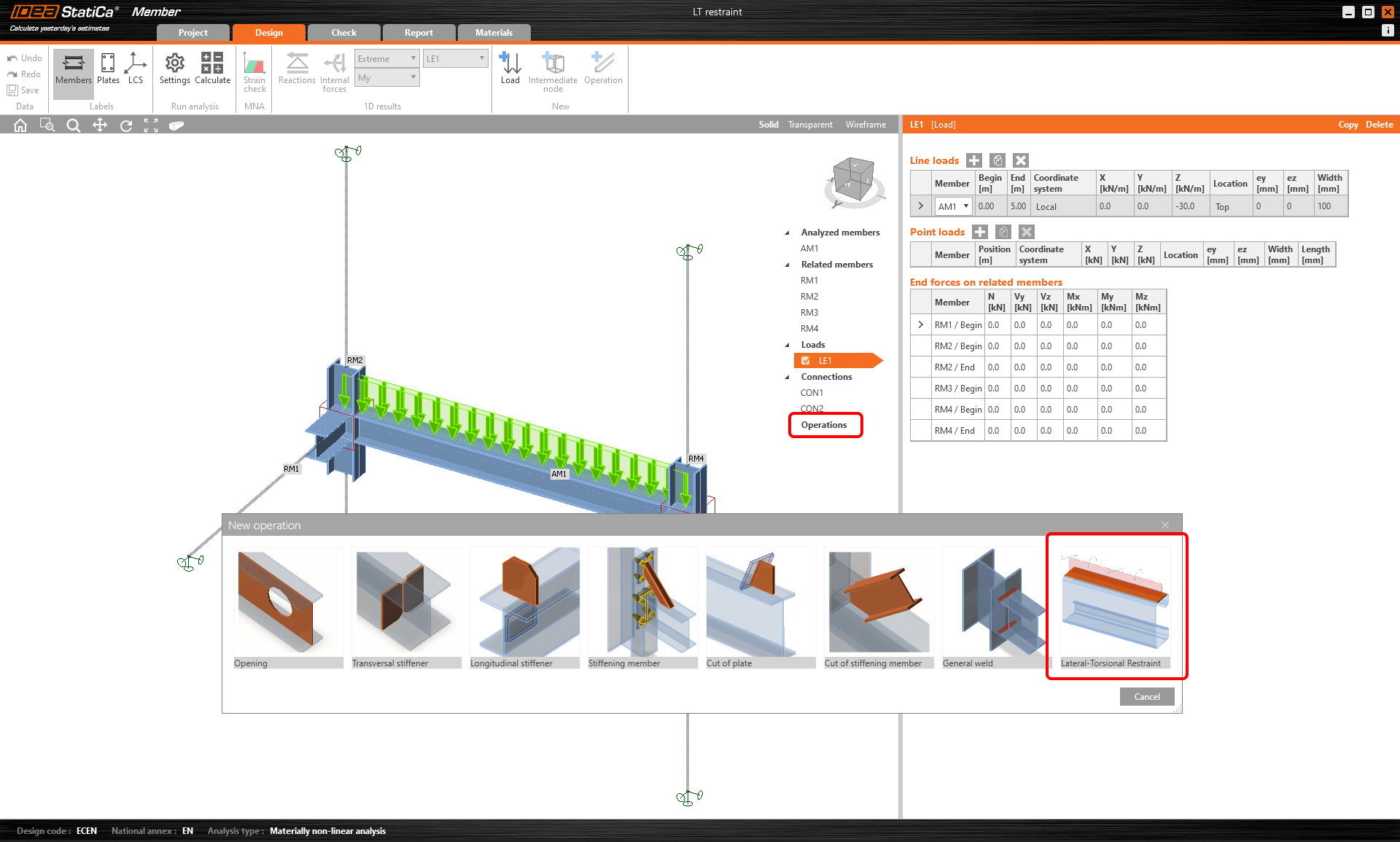Select the Members tool in Labels group

point(73,71)
